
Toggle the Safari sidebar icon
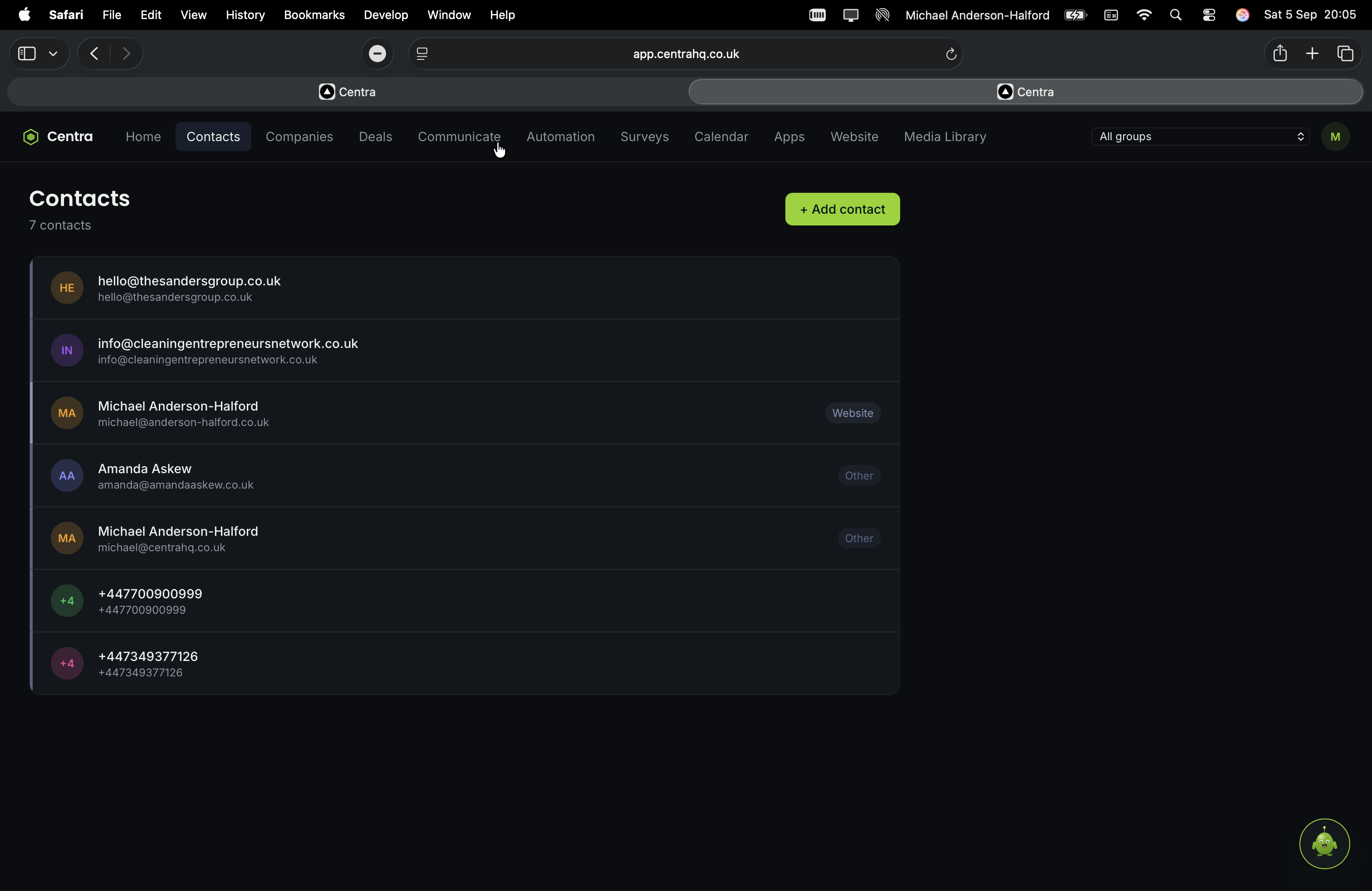tap(27, 54)
